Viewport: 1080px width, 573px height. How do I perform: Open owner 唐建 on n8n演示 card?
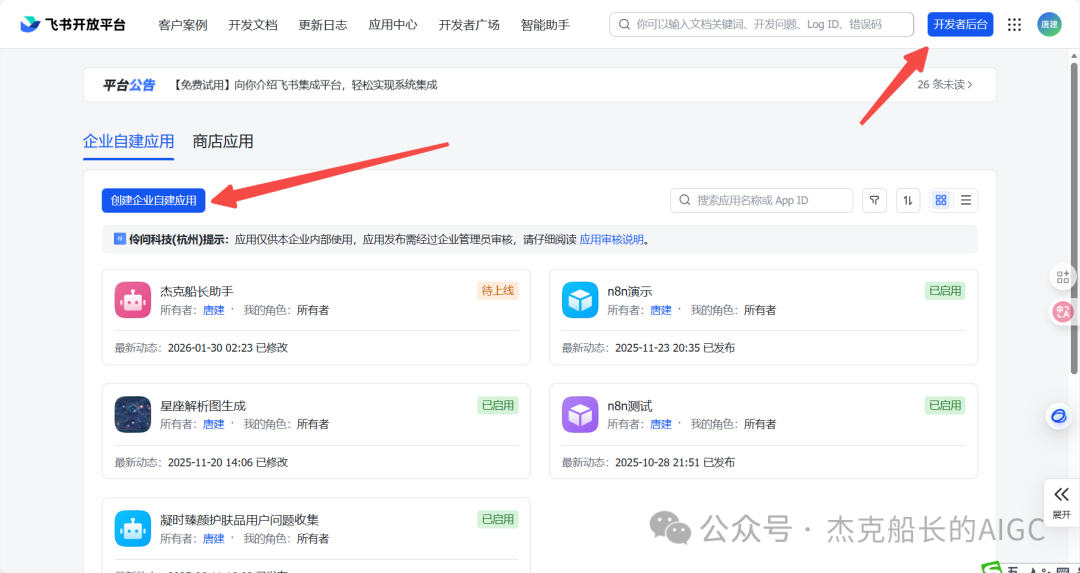click(x=661, y=311)
